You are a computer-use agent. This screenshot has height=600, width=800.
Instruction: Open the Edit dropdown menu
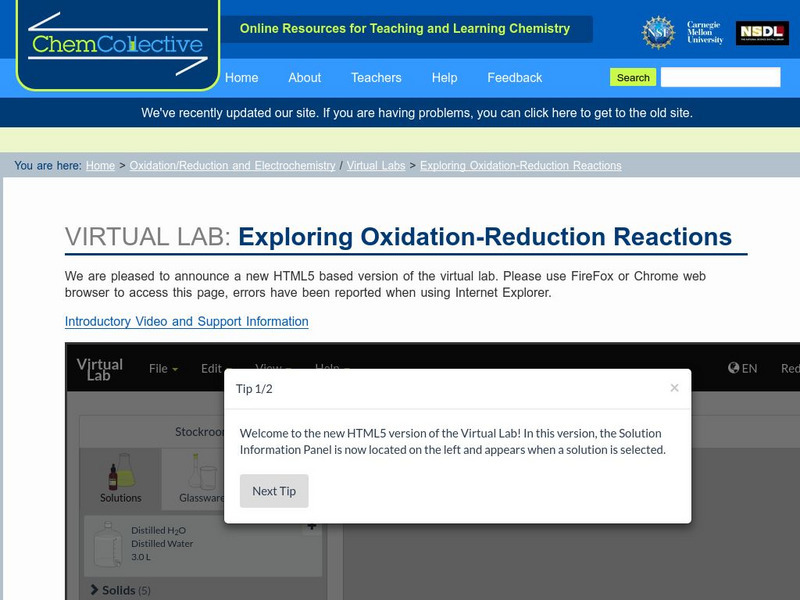pyautogui.click(x=211, y=368)
